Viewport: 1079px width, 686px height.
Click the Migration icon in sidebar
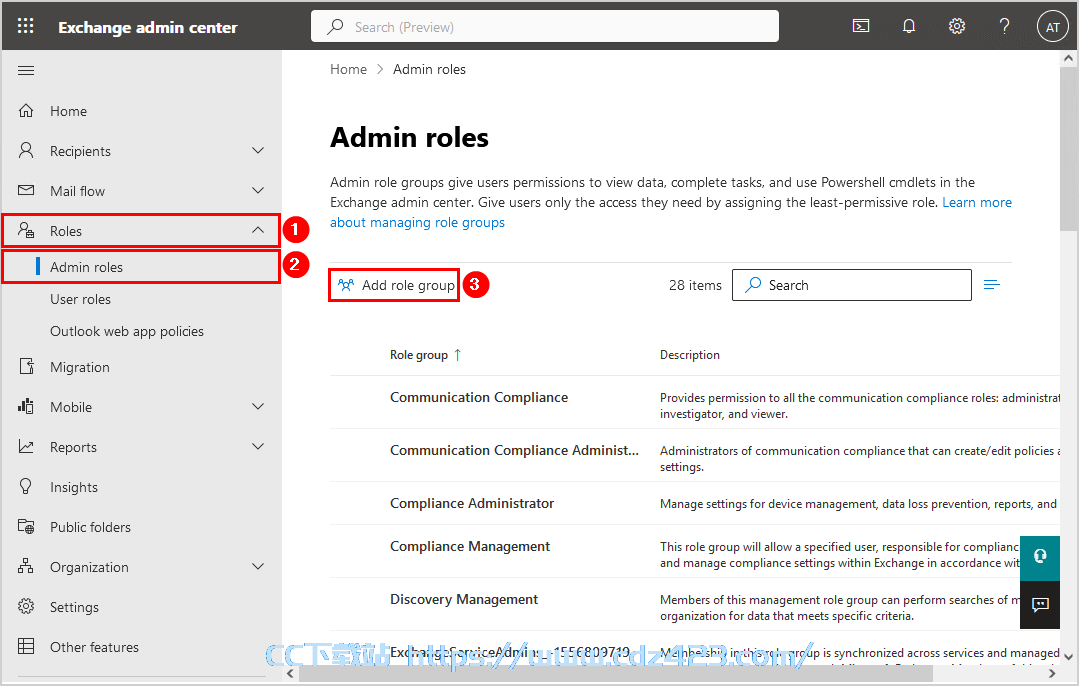(x=26, y=367)
